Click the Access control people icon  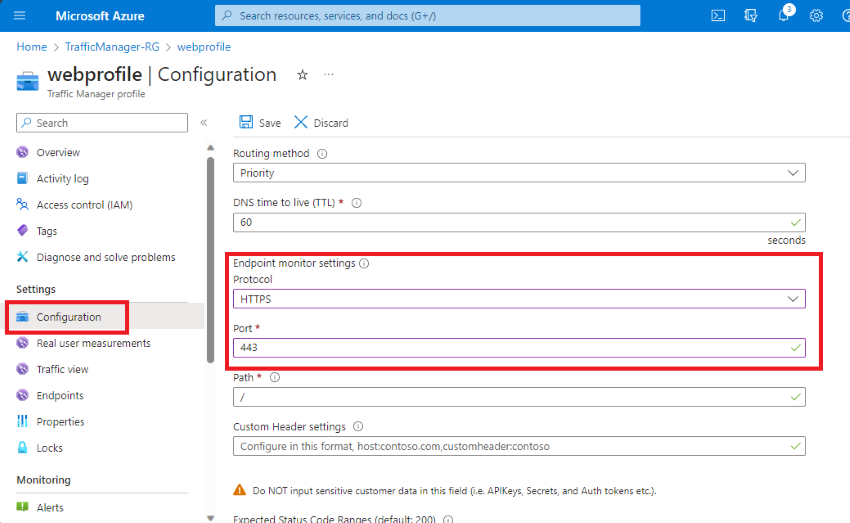tap(22, 204)
